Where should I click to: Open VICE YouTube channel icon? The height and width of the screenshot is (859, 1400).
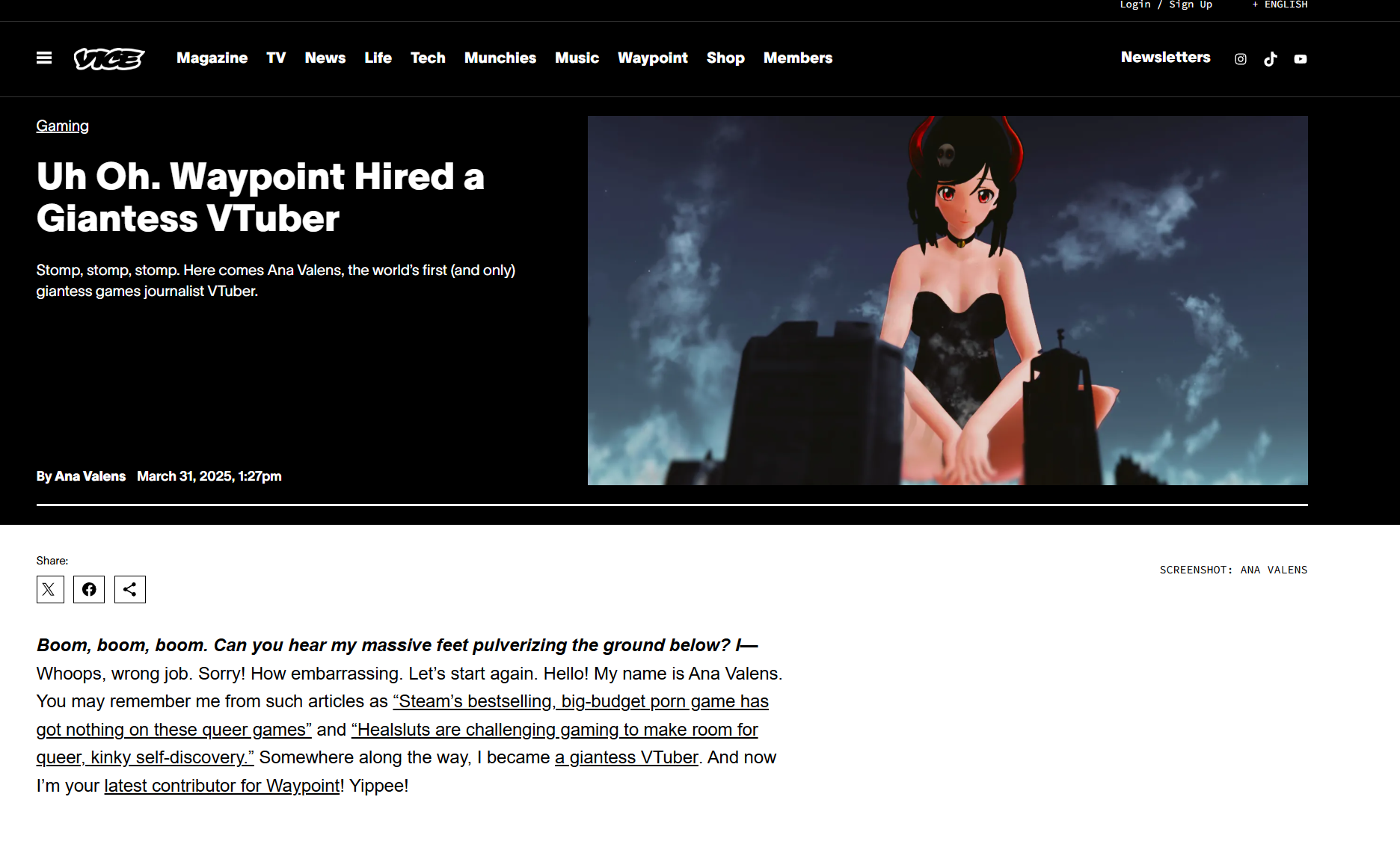pyautogui.click(x=1301, y=59)
